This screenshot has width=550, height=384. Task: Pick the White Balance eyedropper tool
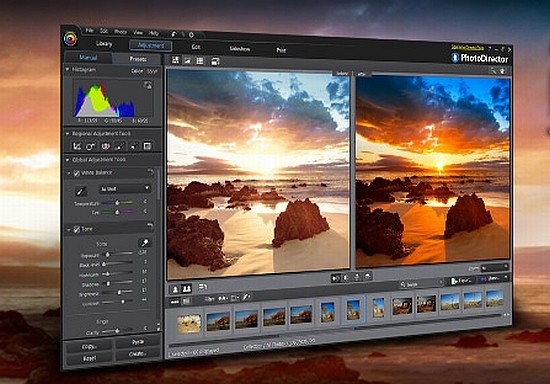tap(81, 191)
